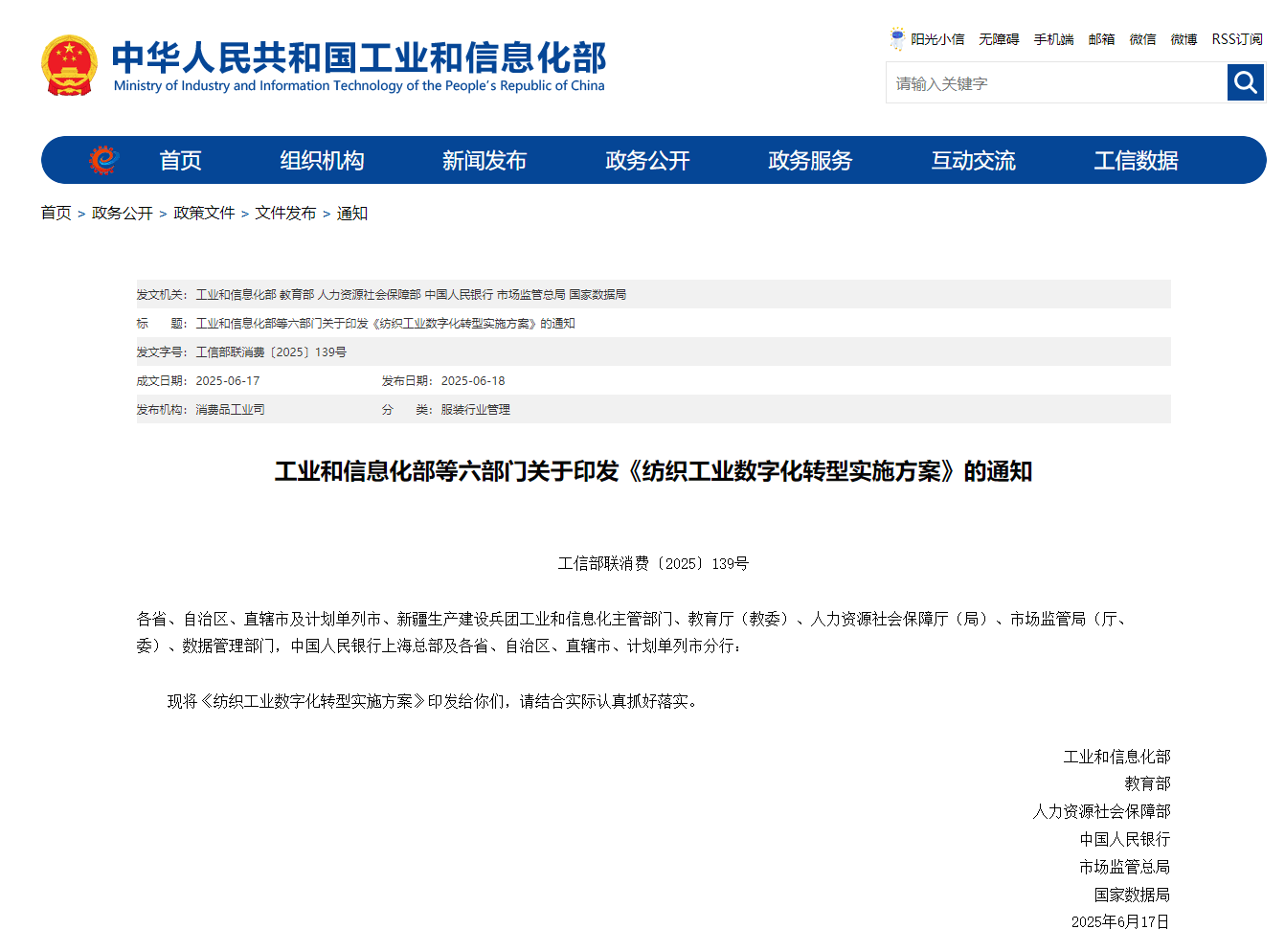
Task: Open the 首页 navigation menu item
Action: pyautogui.click(x=180, y=160)
